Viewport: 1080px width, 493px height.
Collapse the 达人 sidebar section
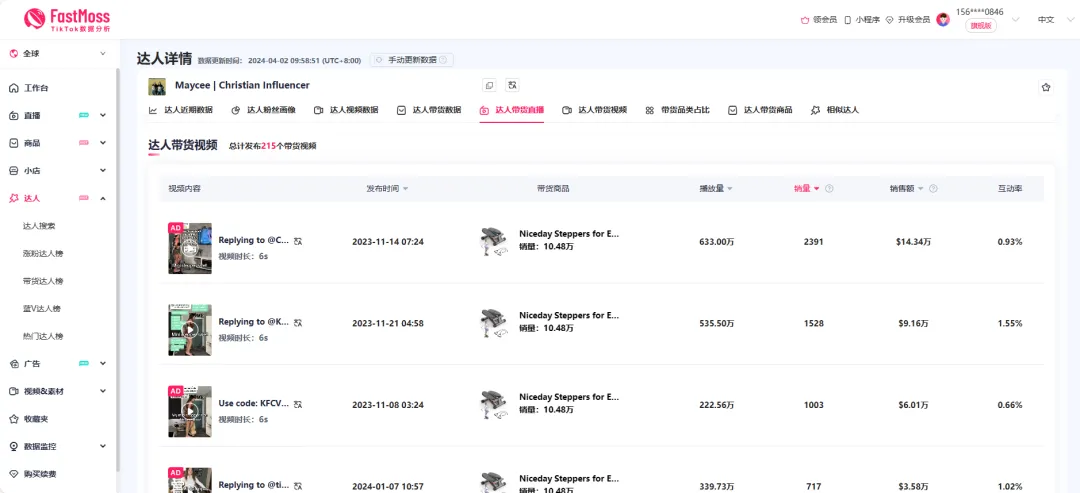(103, 199)
